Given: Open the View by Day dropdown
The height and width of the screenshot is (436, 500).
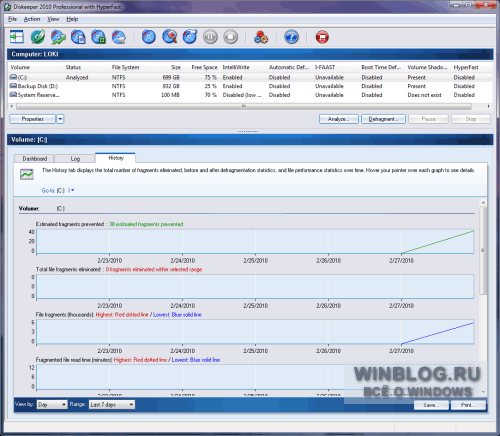Looking at the screenshot, I should click(52, 404).
